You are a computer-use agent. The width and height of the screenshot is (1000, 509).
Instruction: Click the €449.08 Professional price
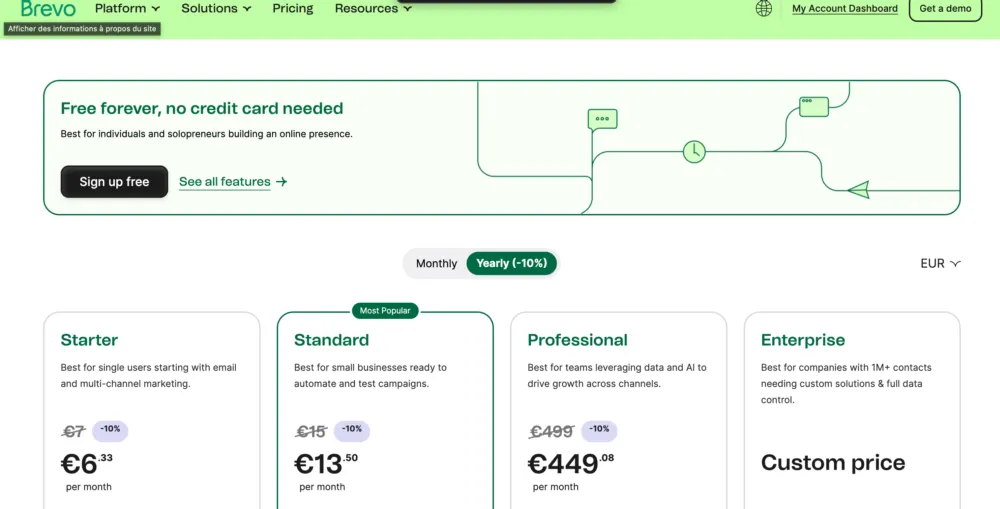coord(571,464)
